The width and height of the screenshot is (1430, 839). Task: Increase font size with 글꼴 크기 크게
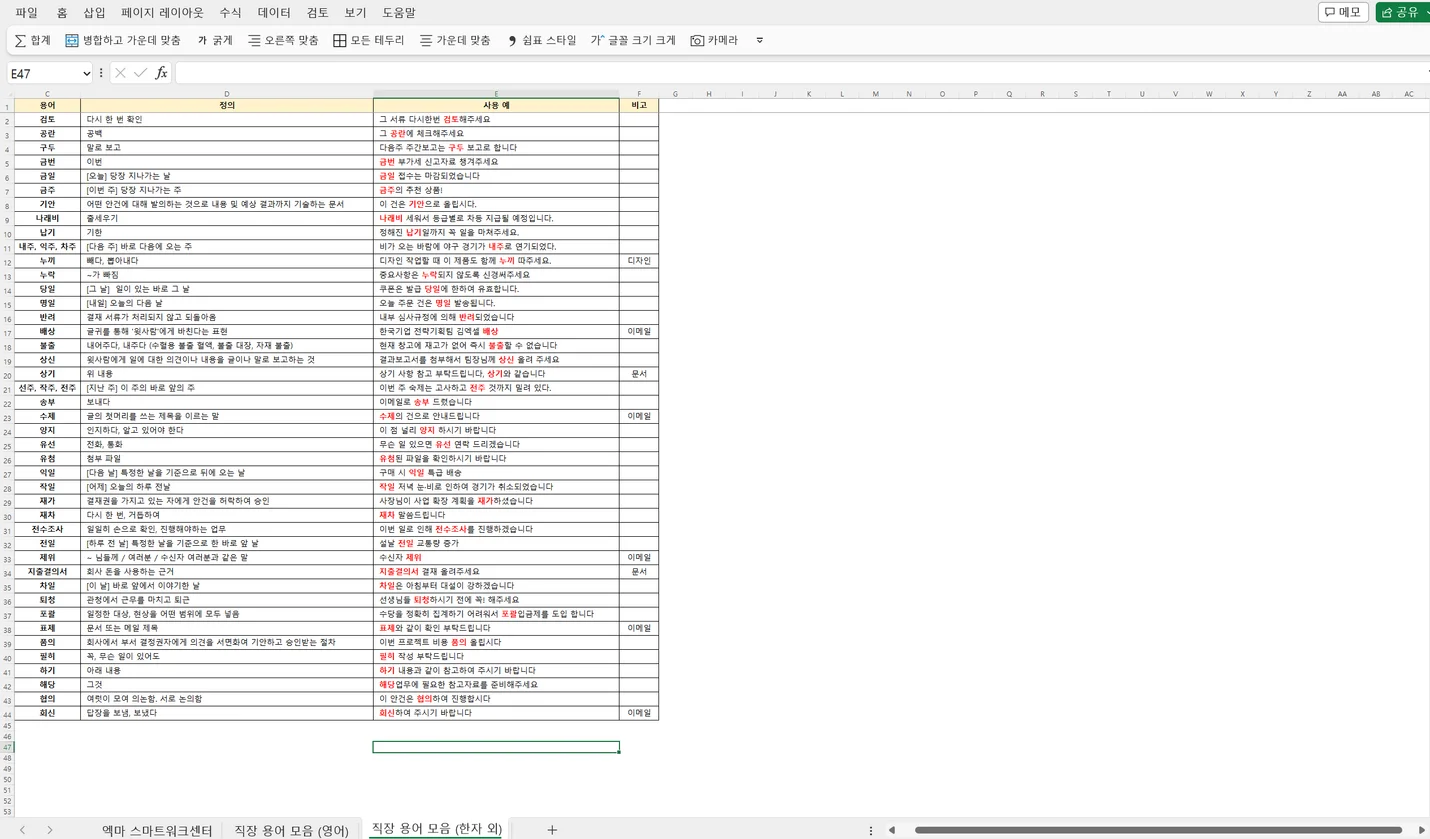coord(633,40)
